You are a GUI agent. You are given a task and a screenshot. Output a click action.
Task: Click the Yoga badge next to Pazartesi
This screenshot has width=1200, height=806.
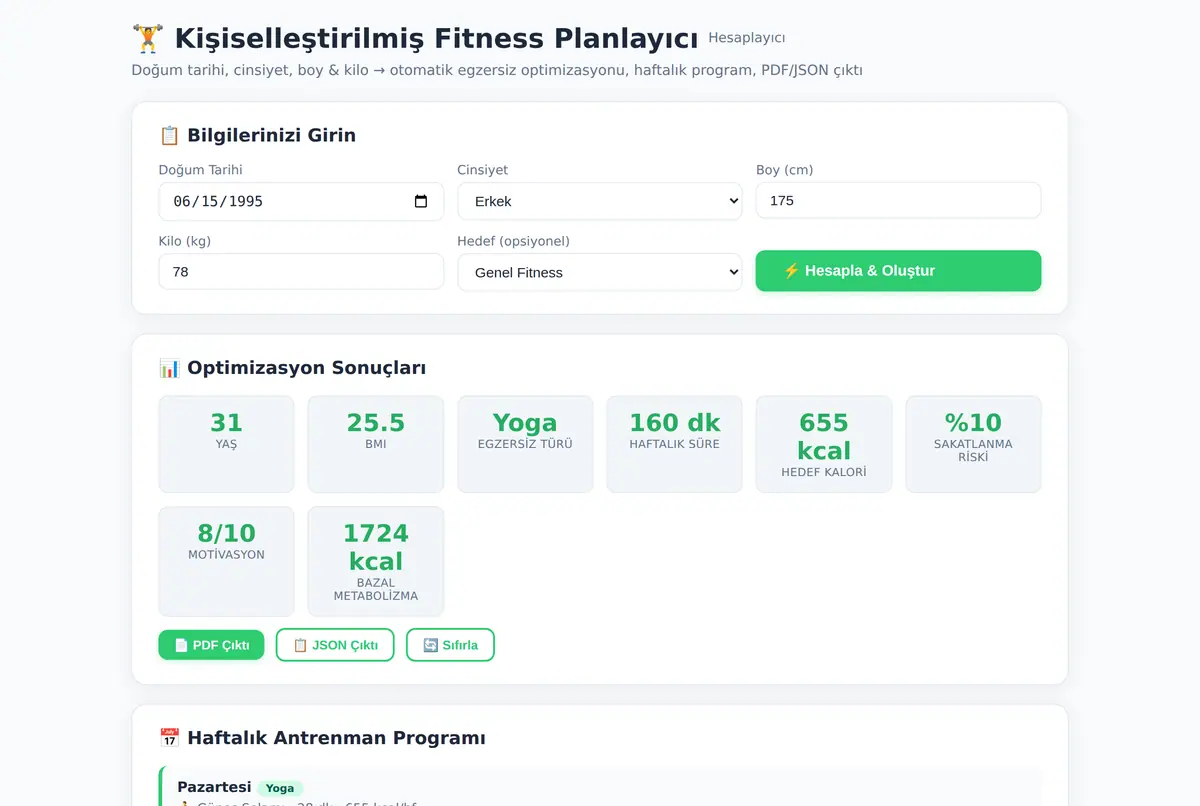(280, 788)
